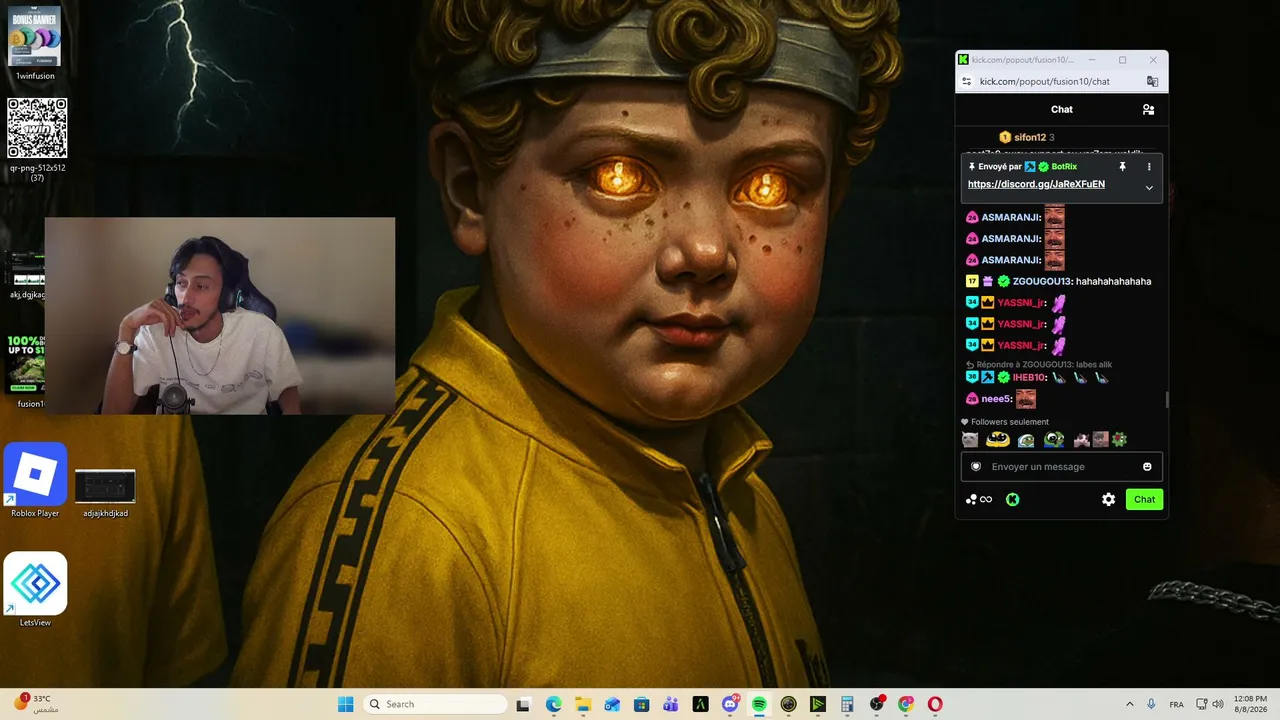Click username IHEB10 in chat
The image size is (1280, 720).
coord(1028,378)
